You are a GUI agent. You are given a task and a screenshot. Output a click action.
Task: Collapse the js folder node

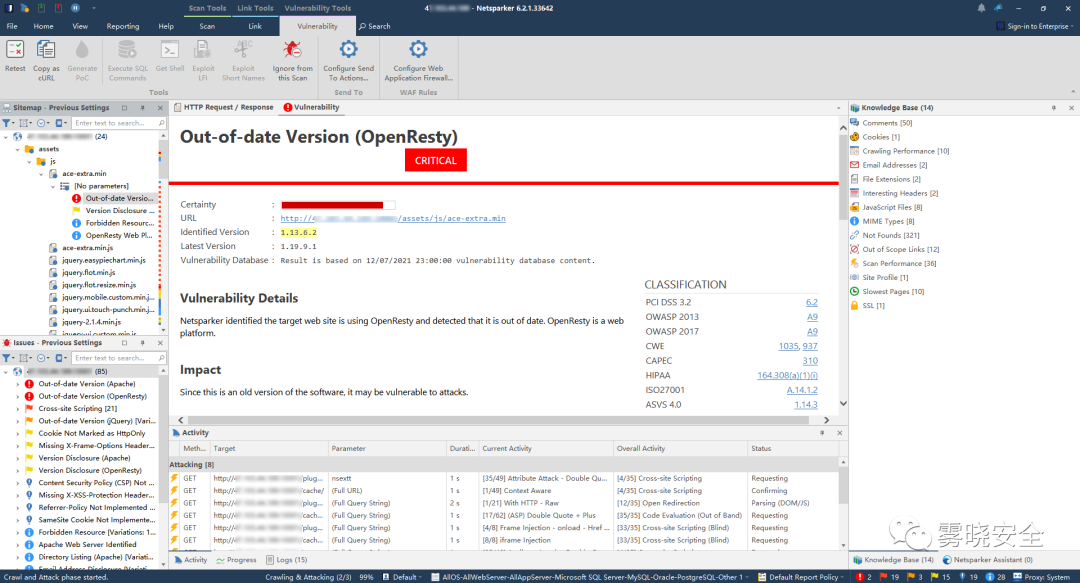click(30, 161)
